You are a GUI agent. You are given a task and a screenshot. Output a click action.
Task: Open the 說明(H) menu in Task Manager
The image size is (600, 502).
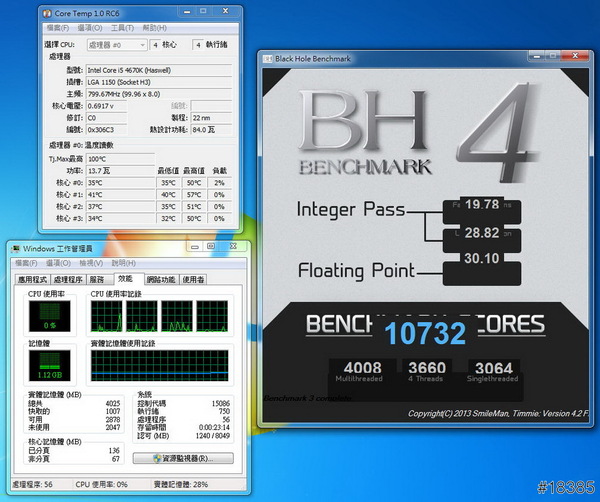click(x=124, y=263)
